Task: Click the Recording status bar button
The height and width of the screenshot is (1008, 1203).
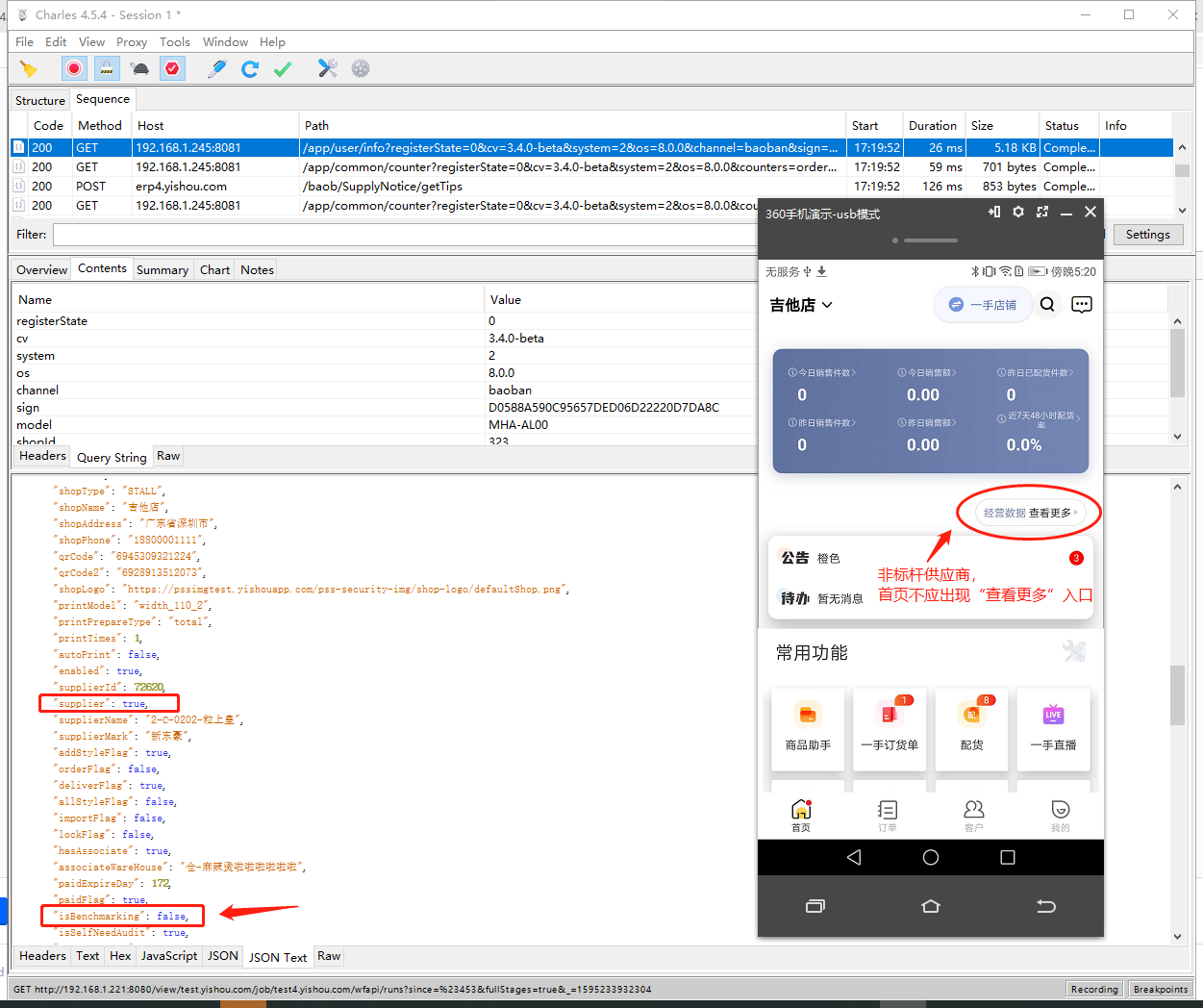Action: click(x=1094, y=989)
